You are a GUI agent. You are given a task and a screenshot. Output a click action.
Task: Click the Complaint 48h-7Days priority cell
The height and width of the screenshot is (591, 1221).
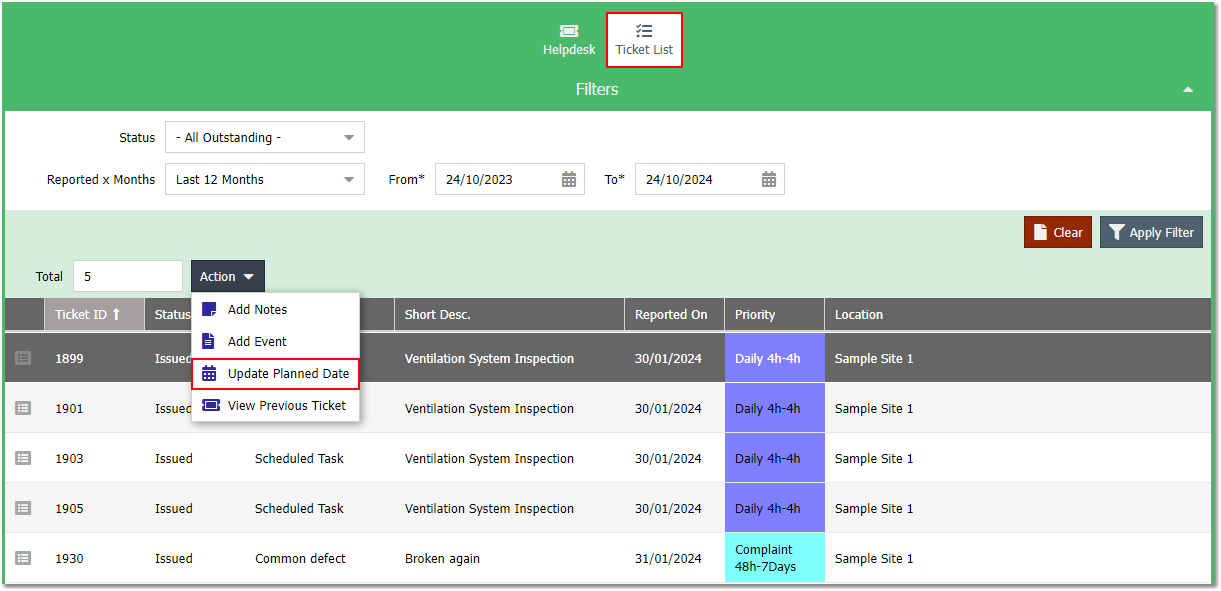pos(774,558)
